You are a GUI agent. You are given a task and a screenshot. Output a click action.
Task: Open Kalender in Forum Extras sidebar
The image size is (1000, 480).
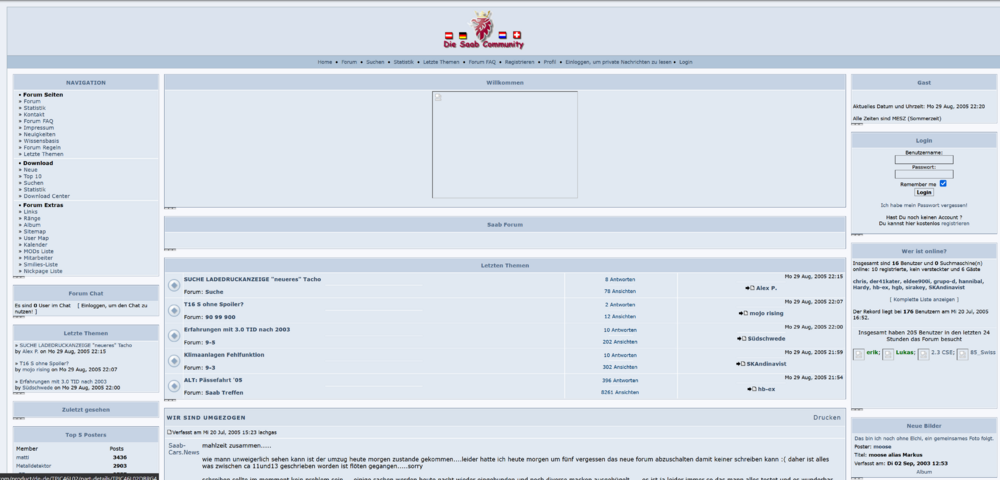click(35, 245)
